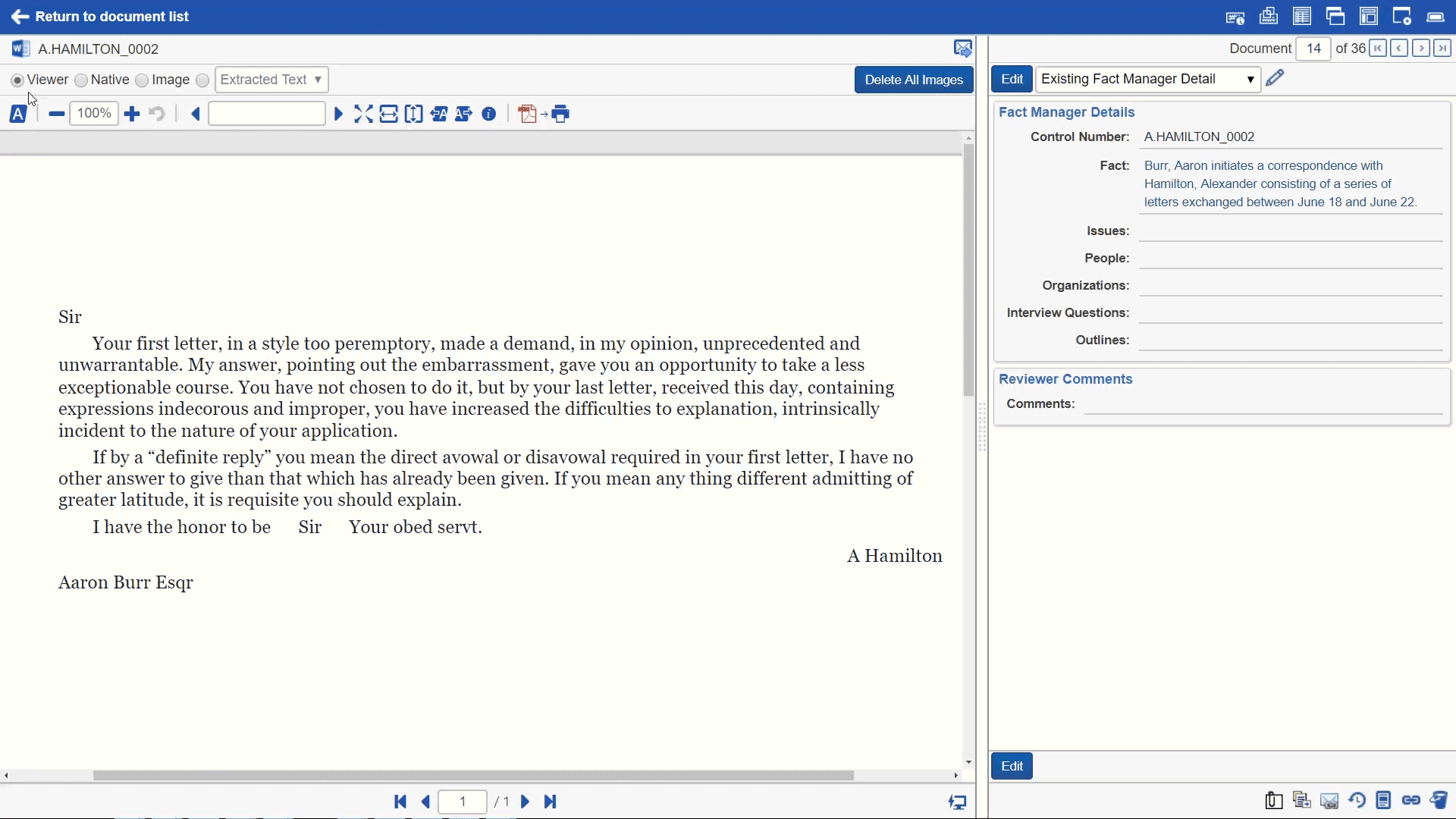
Task: Click the zoom out minus icon
Action: (x=56, y=114)
